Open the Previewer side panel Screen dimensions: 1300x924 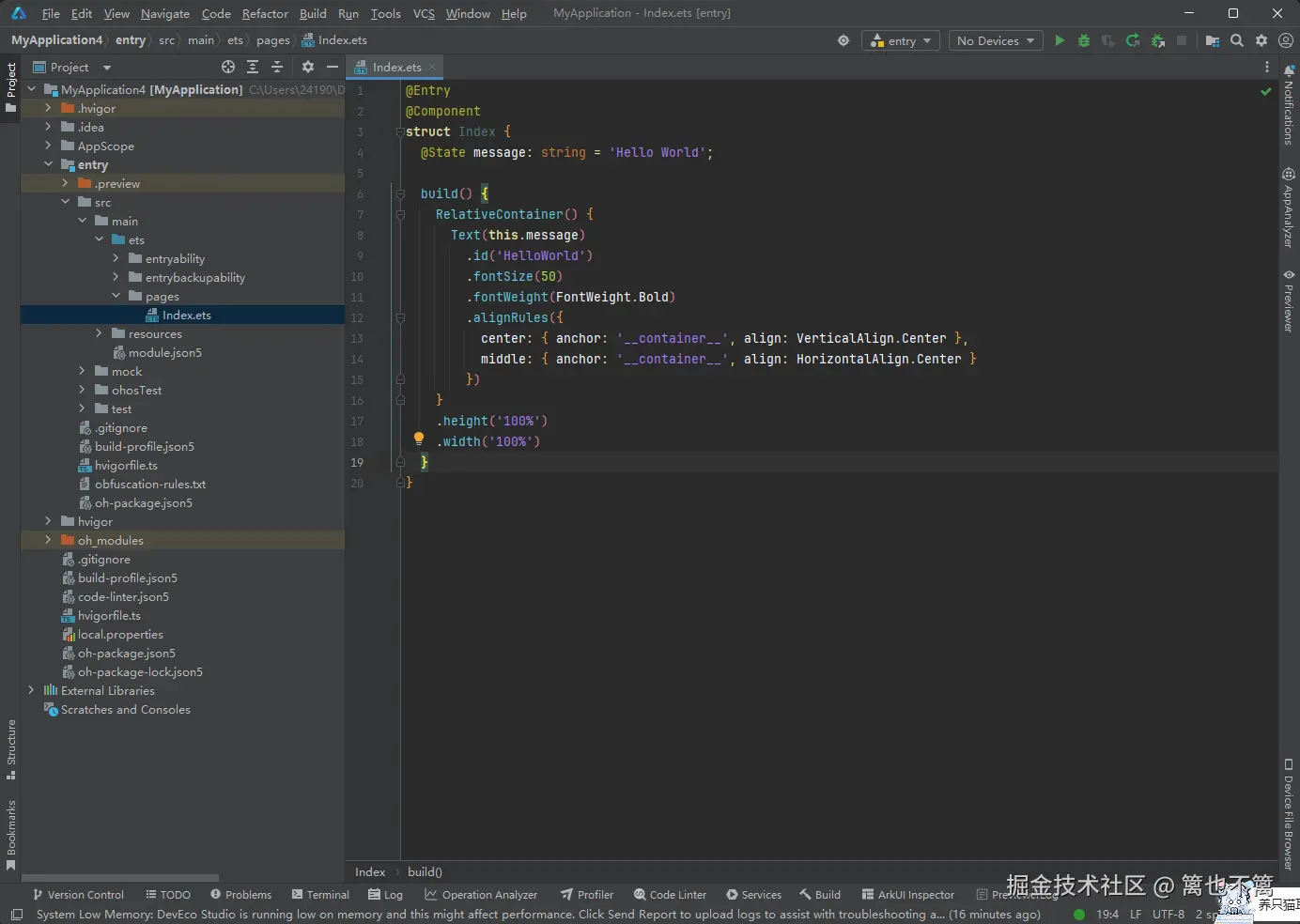(1289, 300)
